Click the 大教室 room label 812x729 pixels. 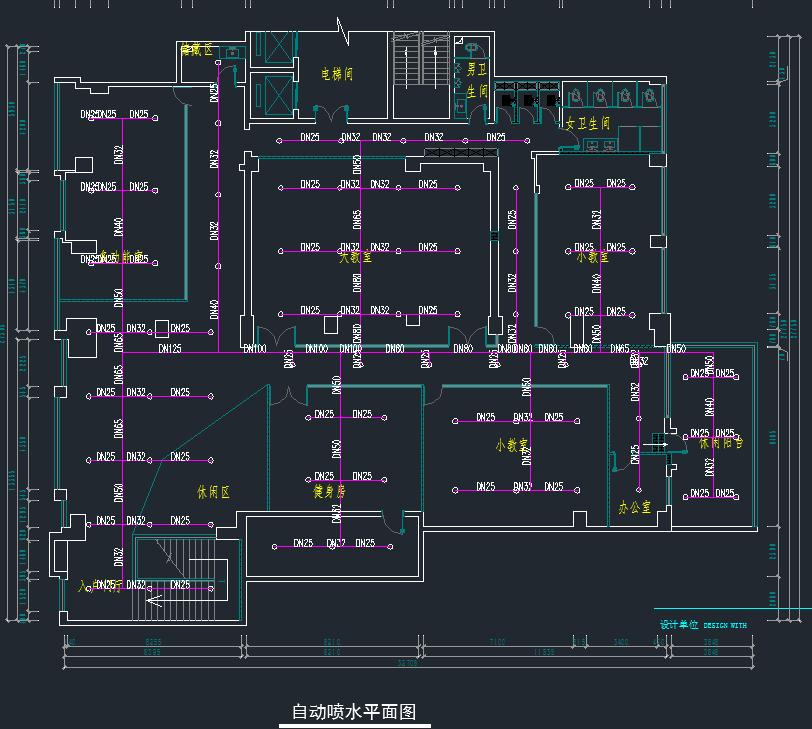click(x=355, y=257)
